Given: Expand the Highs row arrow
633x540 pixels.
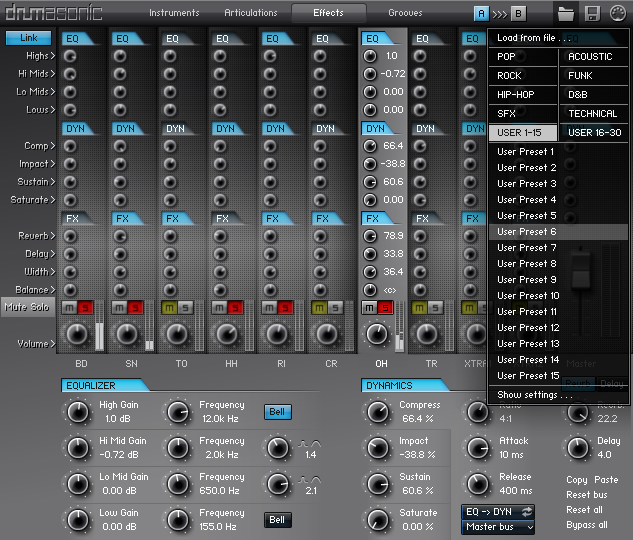Looking at the screenshot, I should (53, 56).
